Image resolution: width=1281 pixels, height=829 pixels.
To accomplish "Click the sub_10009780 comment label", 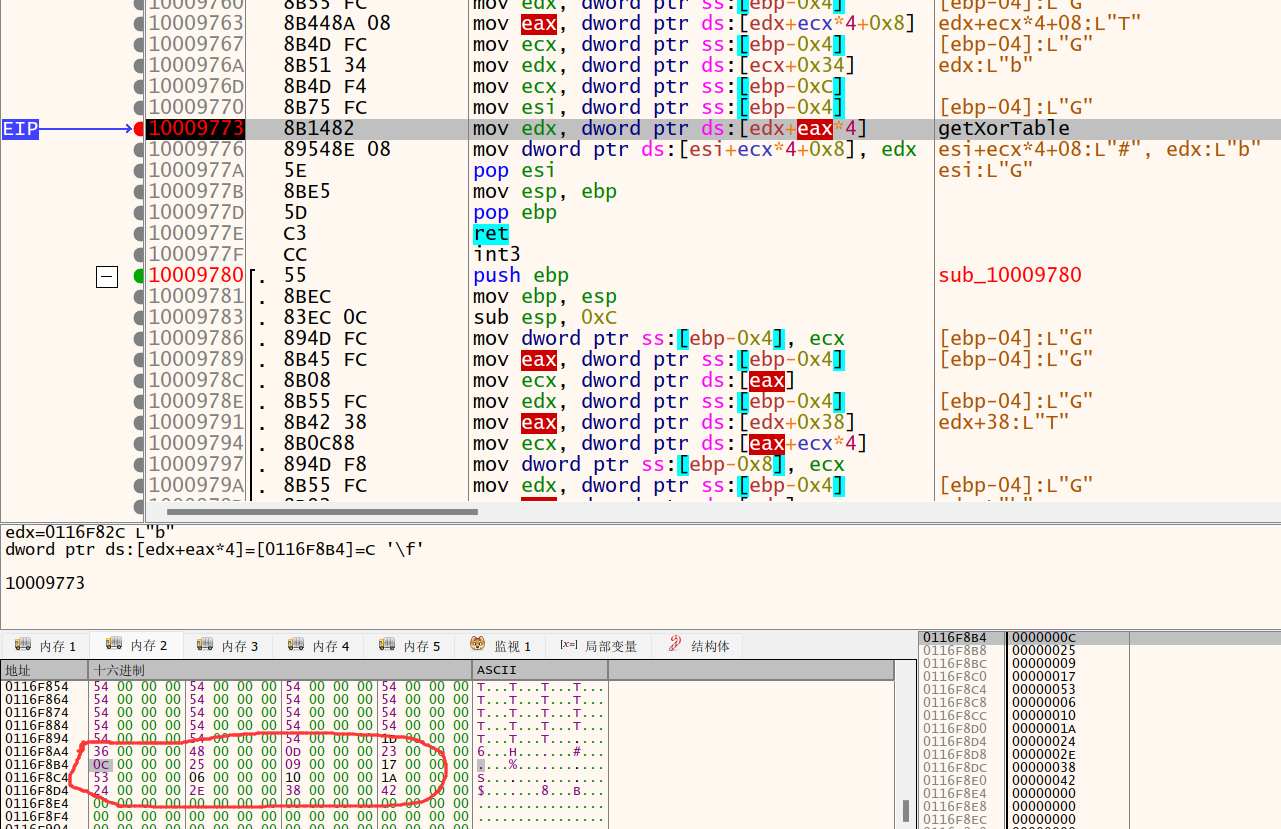I will (x=1010, y=276).
